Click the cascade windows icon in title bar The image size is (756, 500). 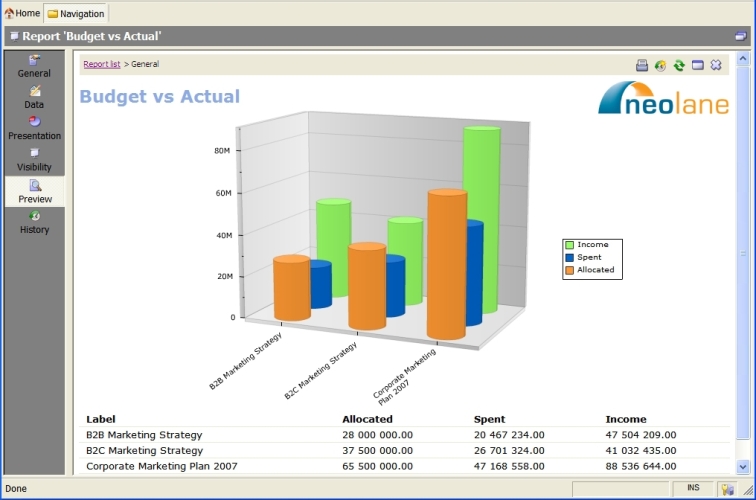tap(740, 36)
